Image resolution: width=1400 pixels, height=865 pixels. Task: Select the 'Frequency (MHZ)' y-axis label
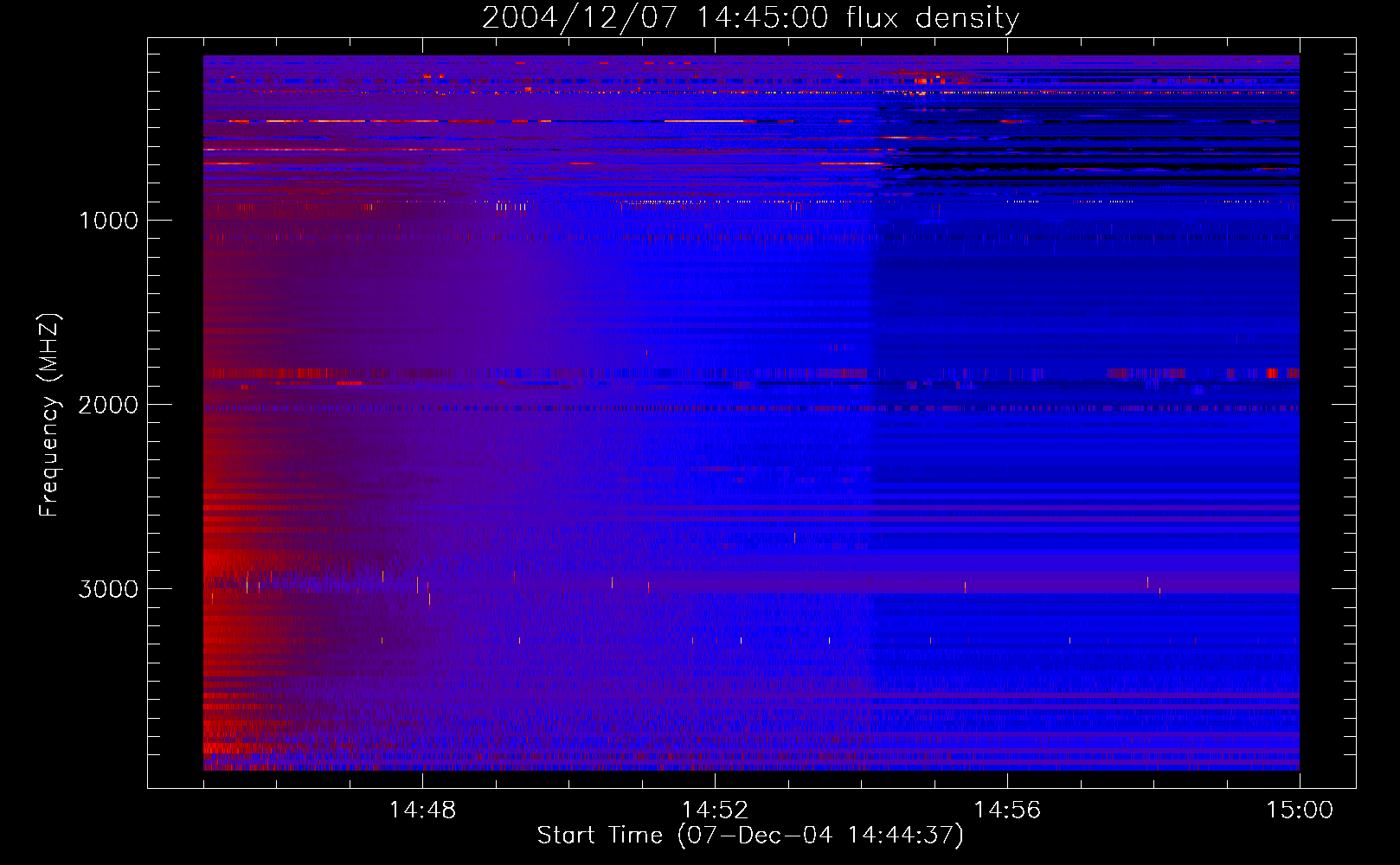pos(48,415)
